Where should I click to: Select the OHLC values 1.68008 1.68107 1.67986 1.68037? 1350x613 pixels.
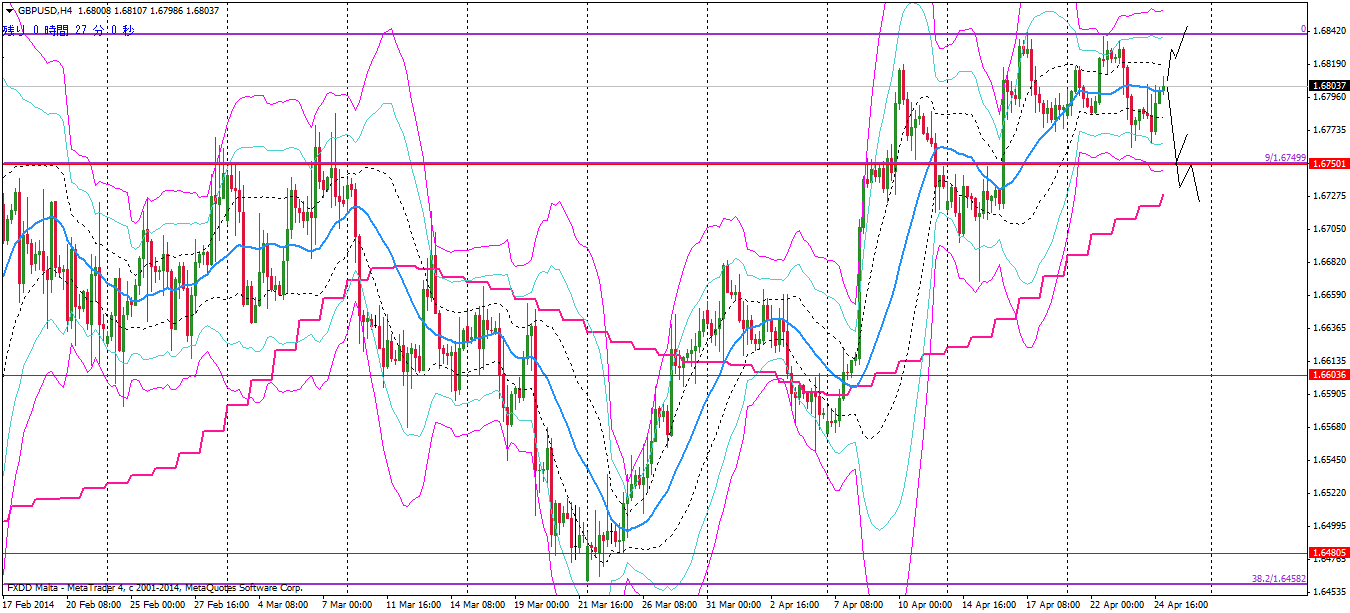pos(149,10)
